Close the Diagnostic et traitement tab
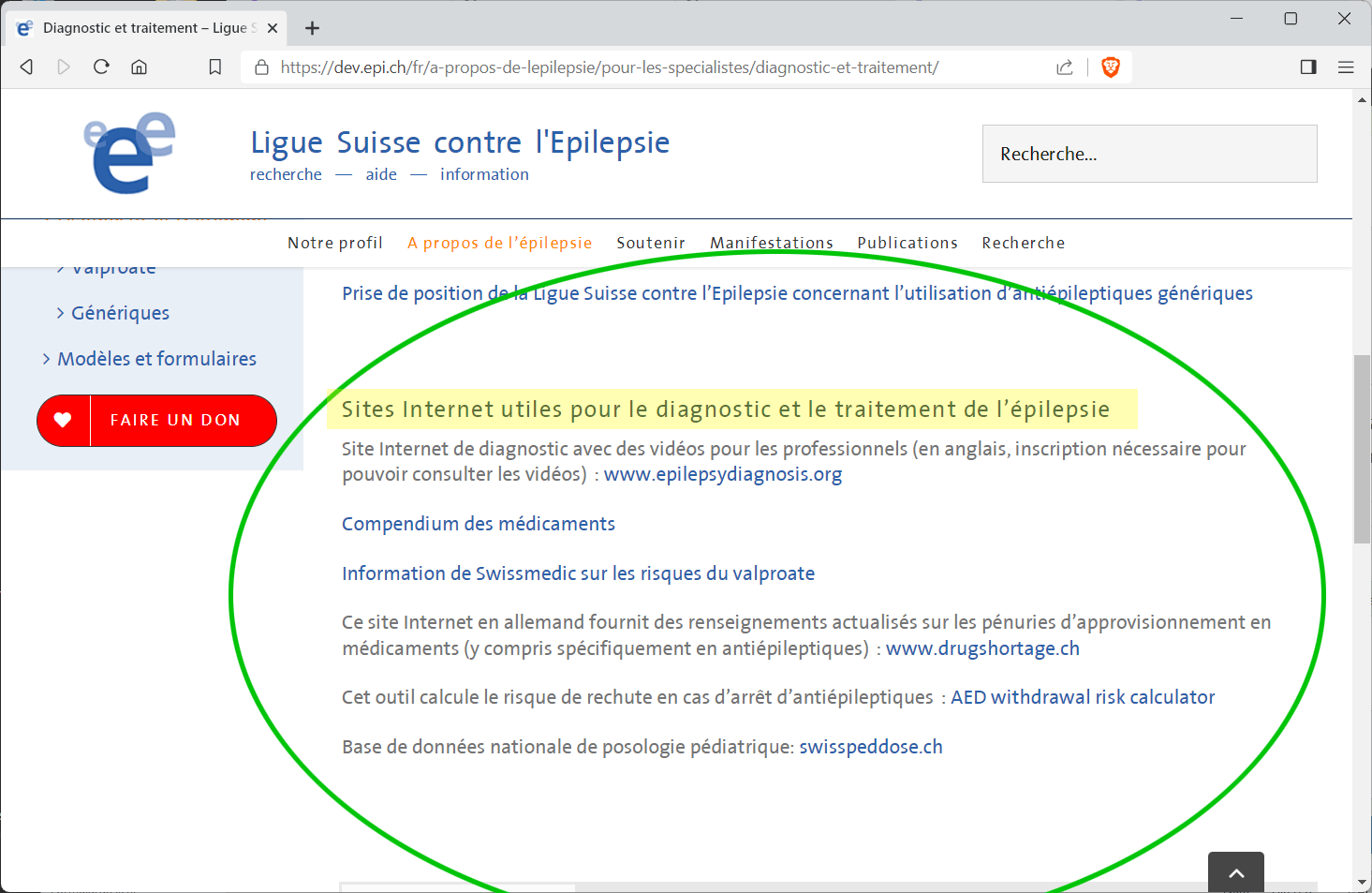The height and width of the screenshot is (893, 1372). (273, 28)
